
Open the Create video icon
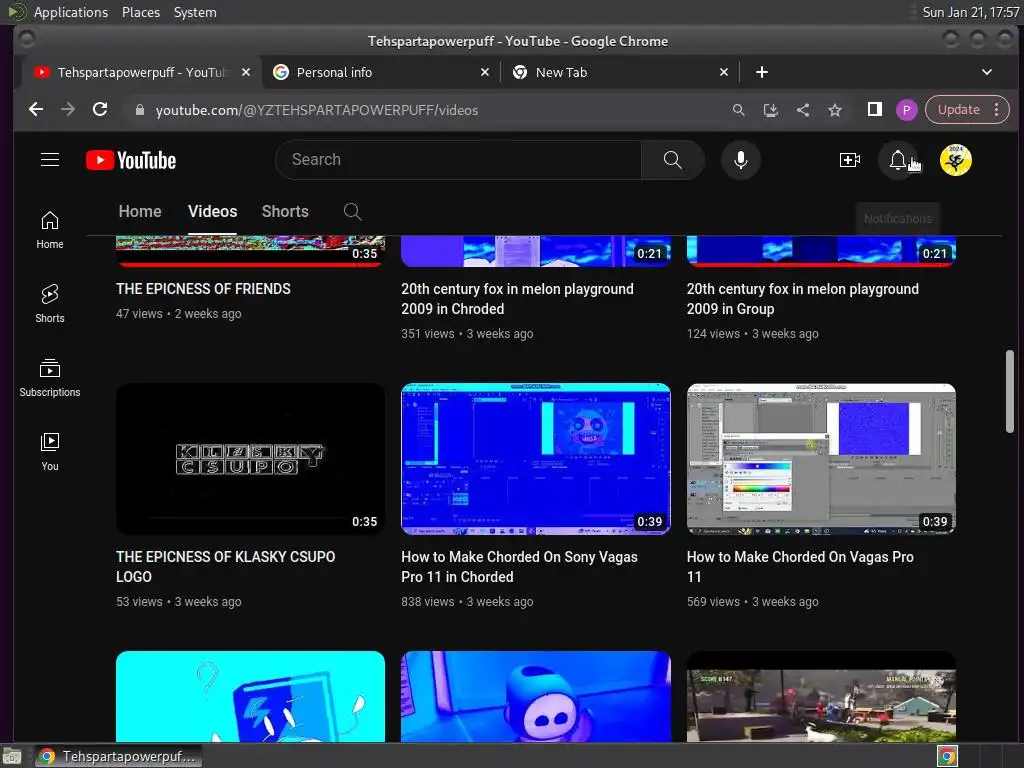(x=849, y=160)
